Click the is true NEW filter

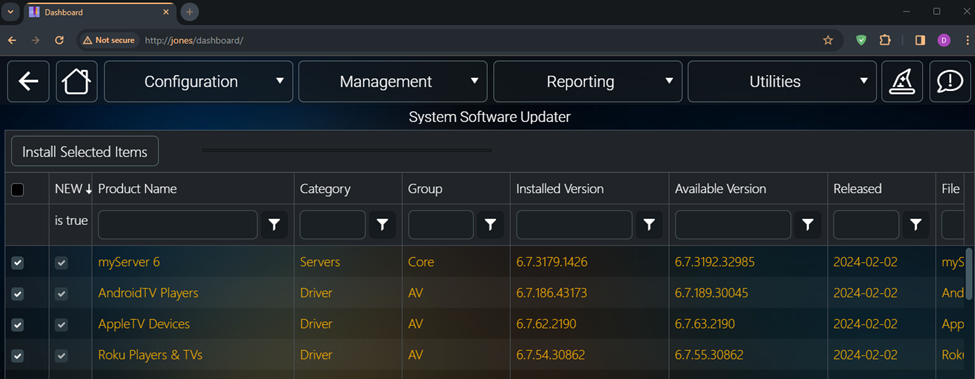click(71, 221)
